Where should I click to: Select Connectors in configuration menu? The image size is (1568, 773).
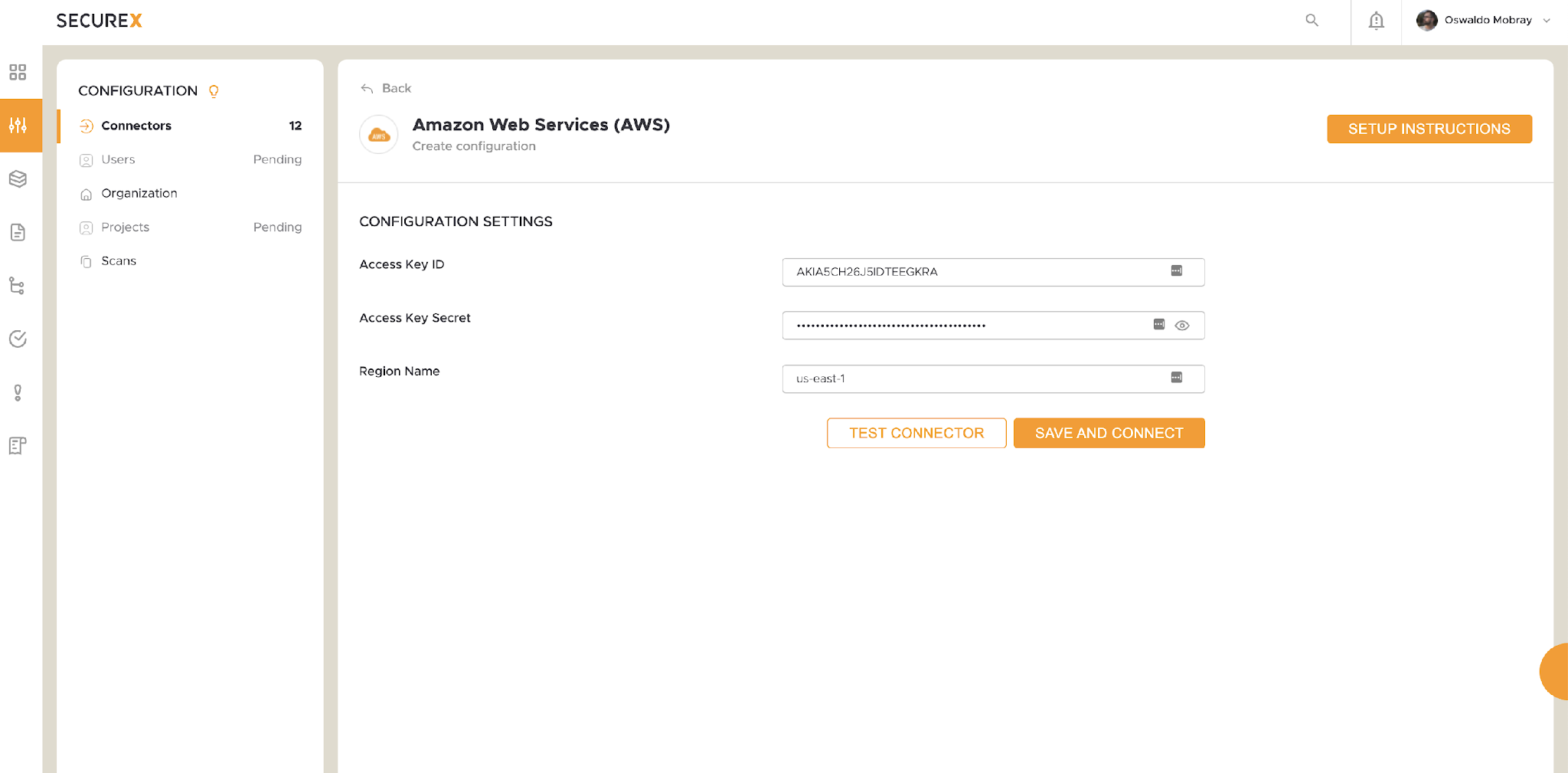(190, 126)
